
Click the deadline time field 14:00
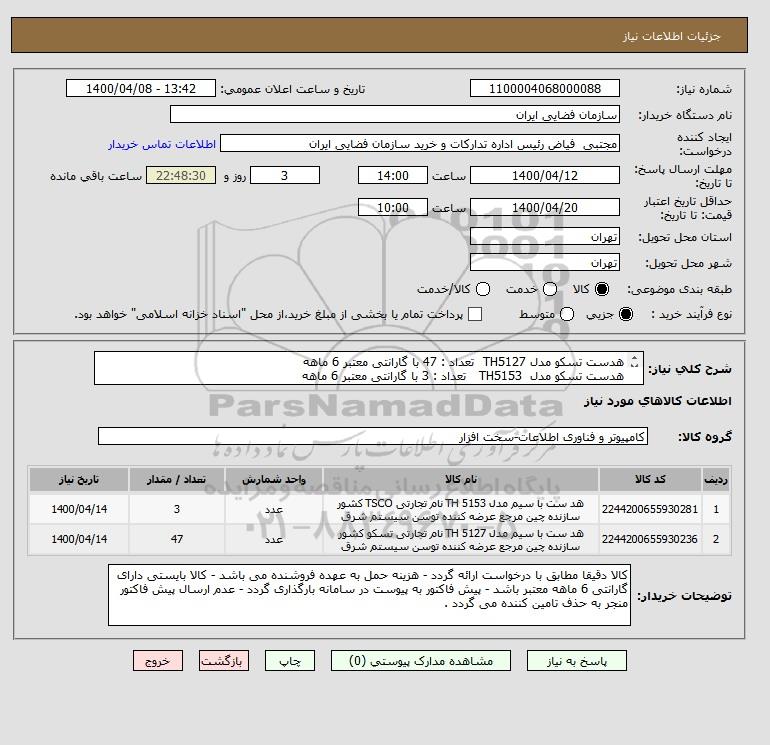pos(393,175)
